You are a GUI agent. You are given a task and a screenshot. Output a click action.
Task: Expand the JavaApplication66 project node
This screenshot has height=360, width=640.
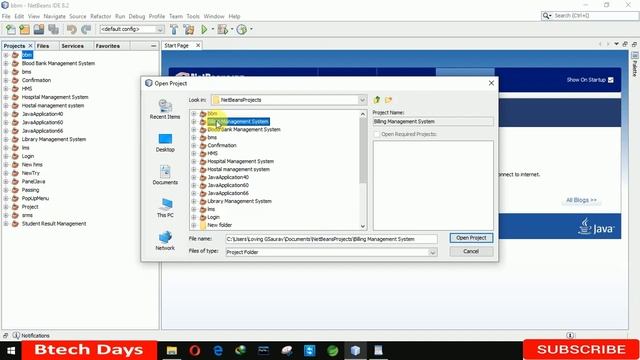coord(6,131)
